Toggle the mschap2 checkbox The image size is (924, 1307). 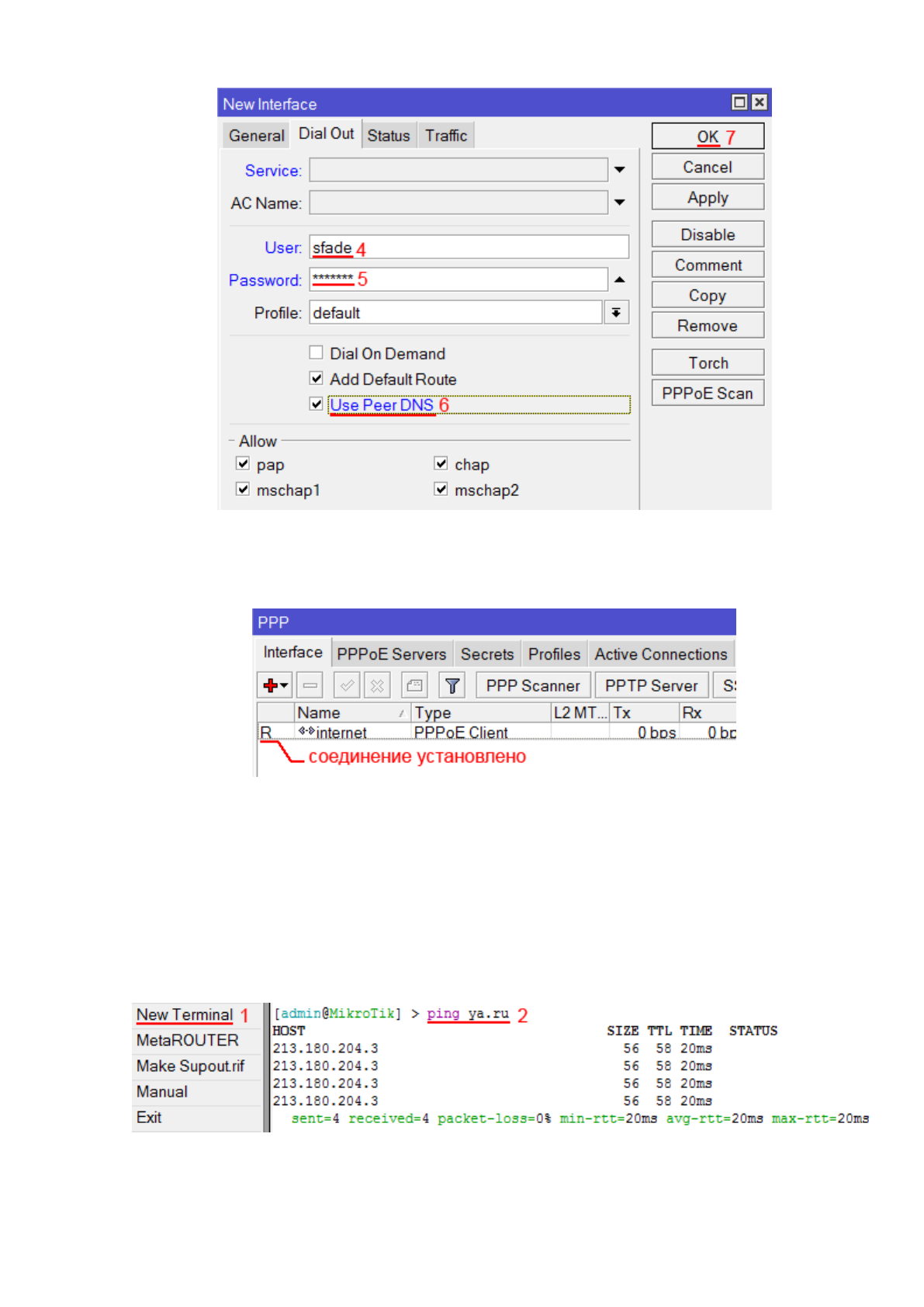click(x=441, y=490)
